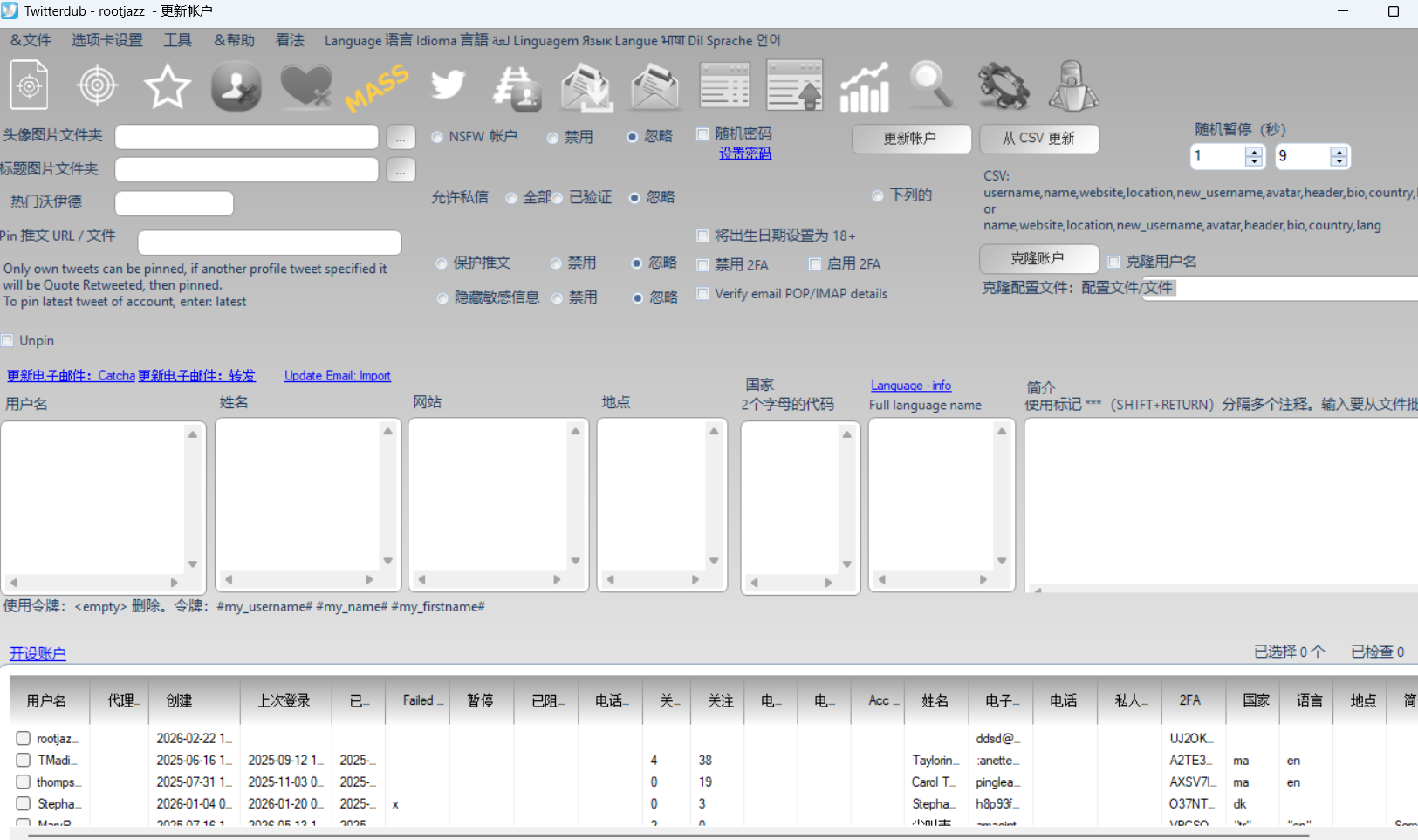Sort the table by 上次登录 column
This screenshot has height=840, width=1418.
(x=286, y=700)
